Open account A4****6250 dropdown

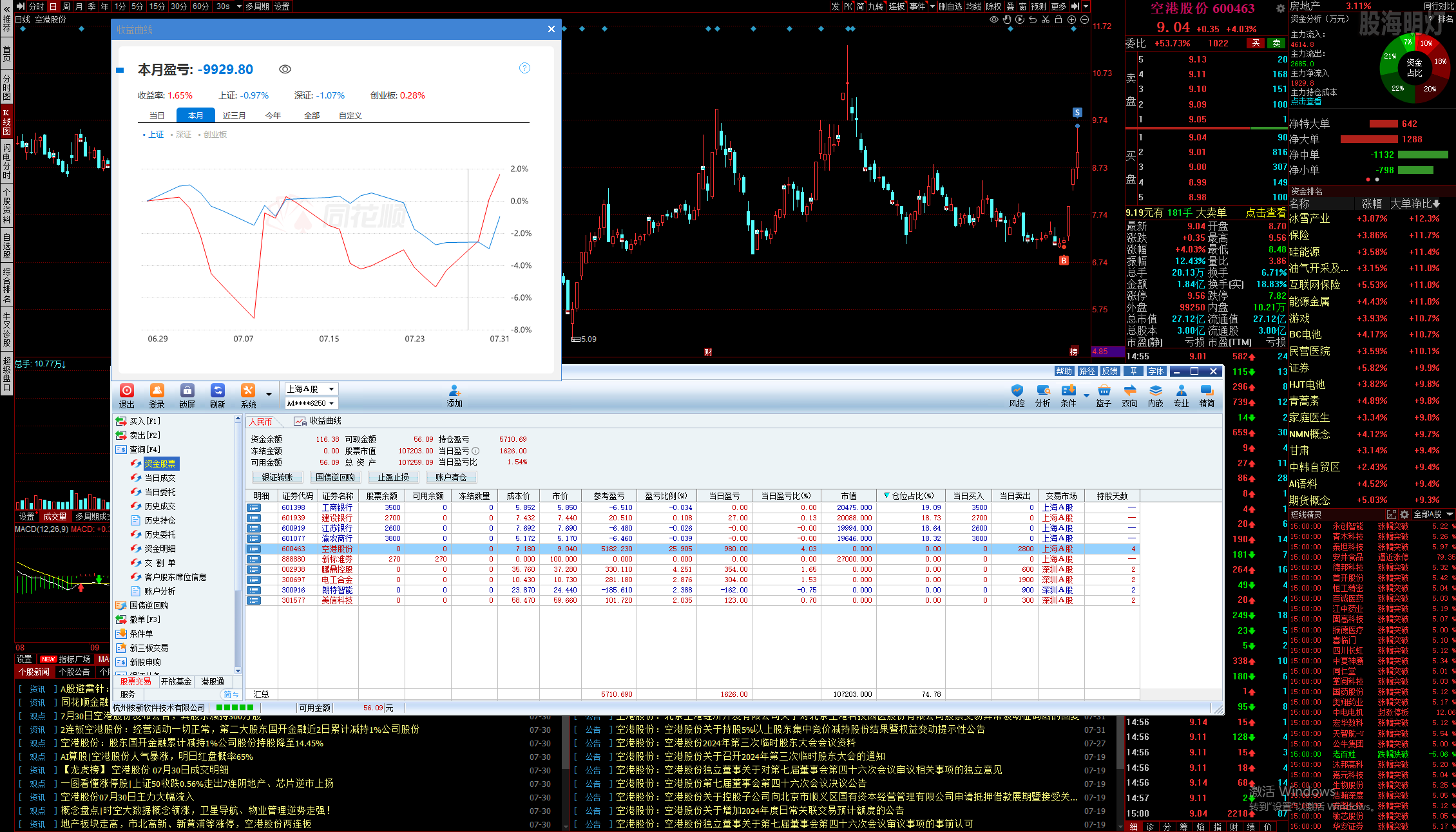[311, 403]
